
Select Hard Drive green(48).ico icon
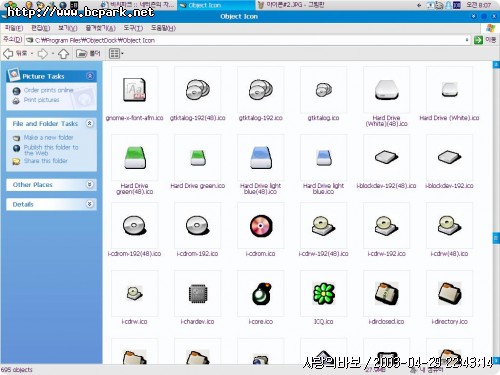click(134, 158)
